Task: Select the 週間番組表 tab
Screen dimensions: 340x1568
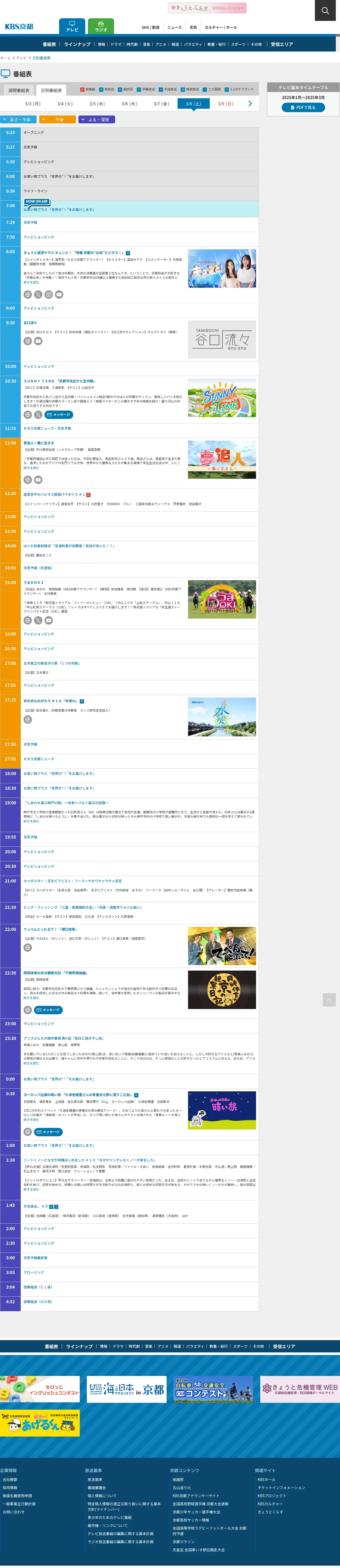Action: [19, 90]
